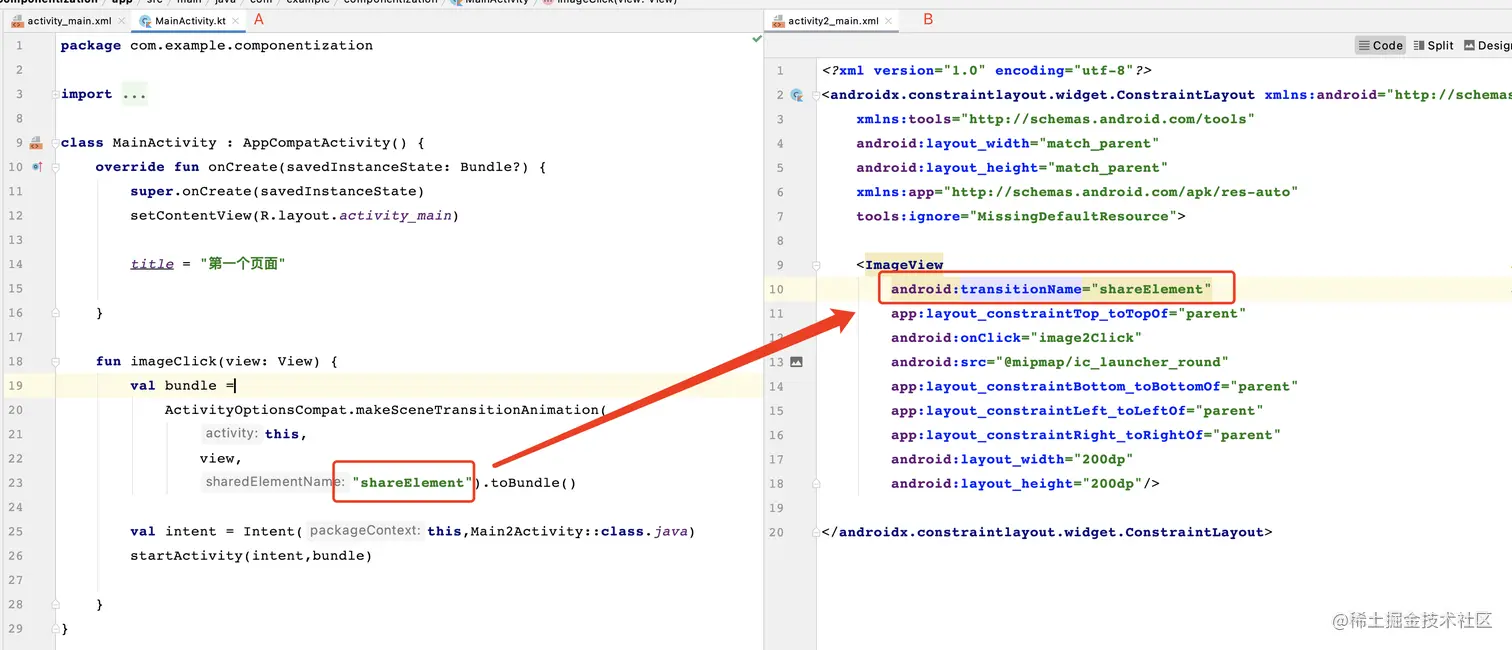This screenshot has width=1512, height=650.
Task: Click 'activity:' parameter hint on line 21
Action: [232, 434]
